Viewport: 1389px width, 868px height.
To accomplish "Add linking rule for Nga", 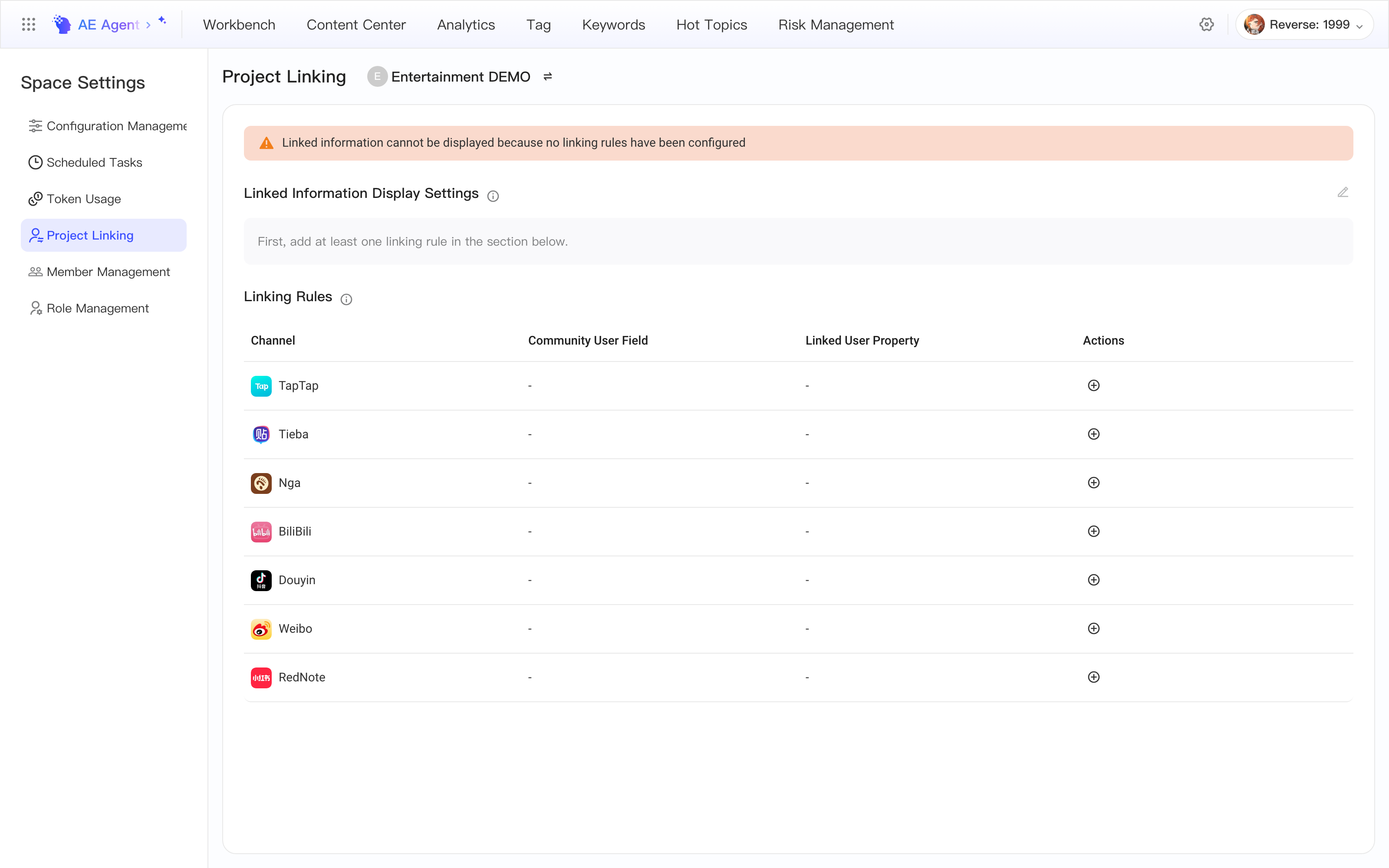I will (x=1093, y=483).
